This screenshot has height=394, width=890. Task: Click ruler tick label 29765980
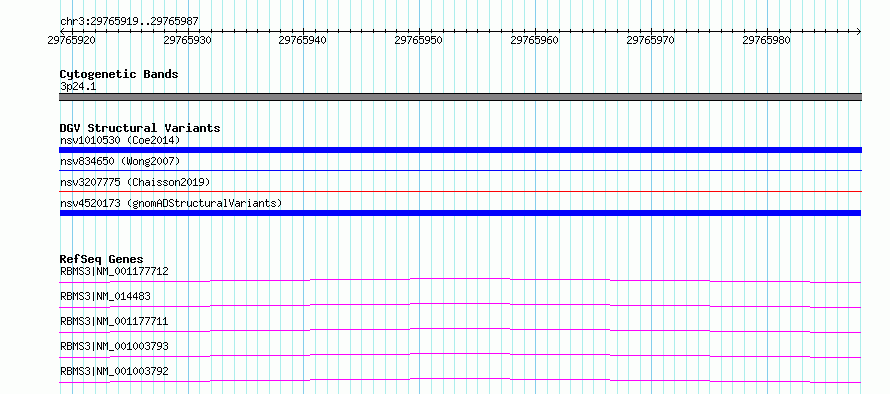(x=766, y=41)
